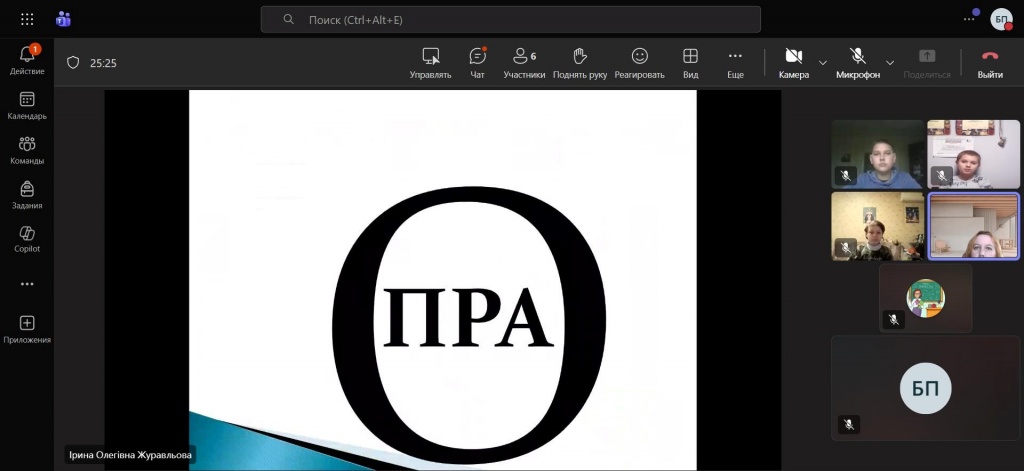This screenshot has width=1024, height=471.
Task: Open Copilot from the left sidebar
Action: (x=27, y=238)
